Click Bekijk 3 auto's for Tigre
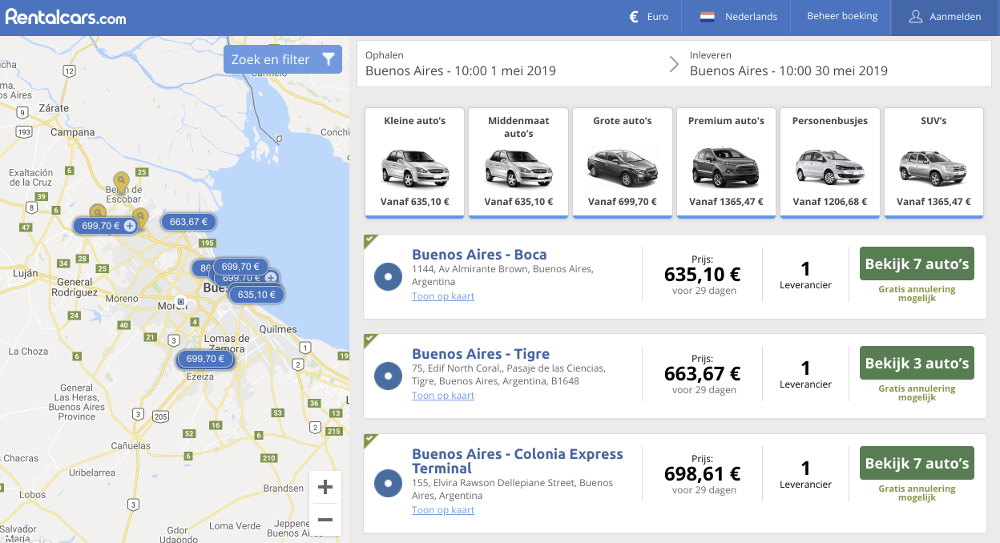 tap(916, 363)
